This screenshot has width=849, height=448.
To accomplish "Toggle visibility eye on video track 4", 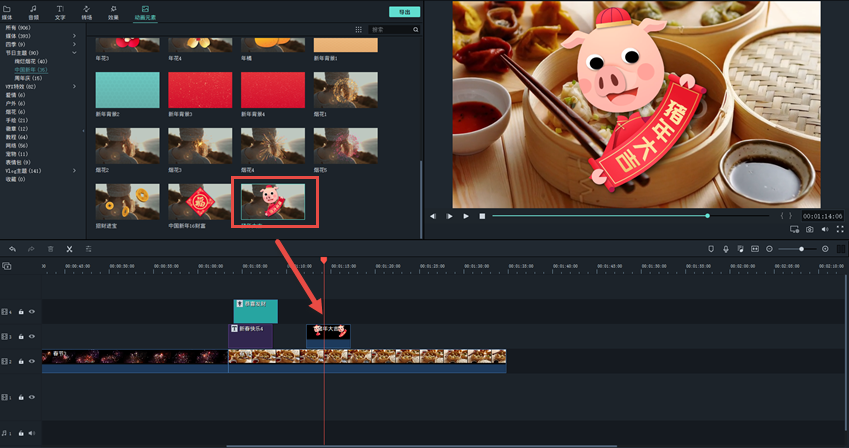I will click(32, 311).
